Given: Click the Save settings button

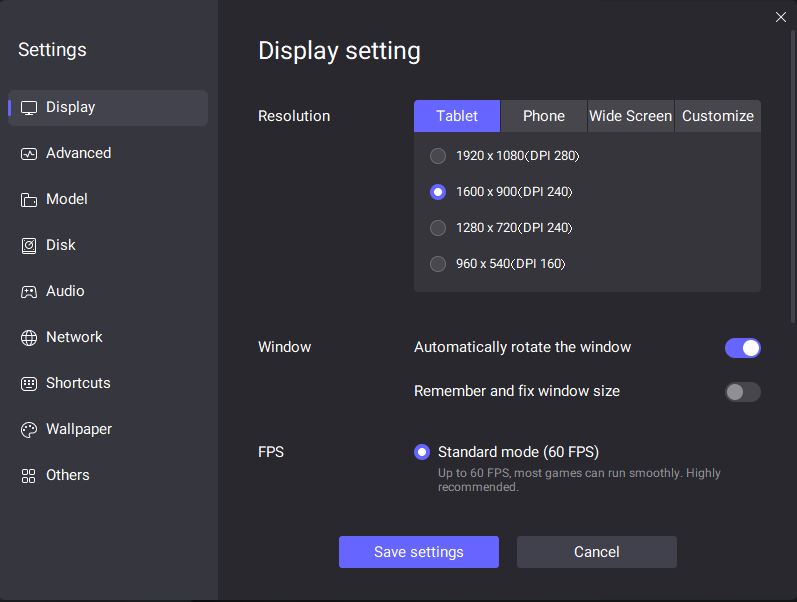Looking at the screenshot, I should 418,552.
